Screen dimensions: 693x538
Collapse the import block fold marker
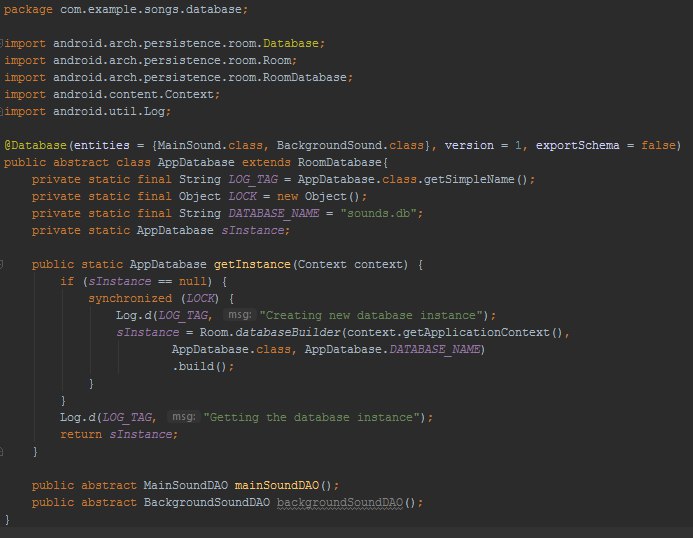[1, 43]
